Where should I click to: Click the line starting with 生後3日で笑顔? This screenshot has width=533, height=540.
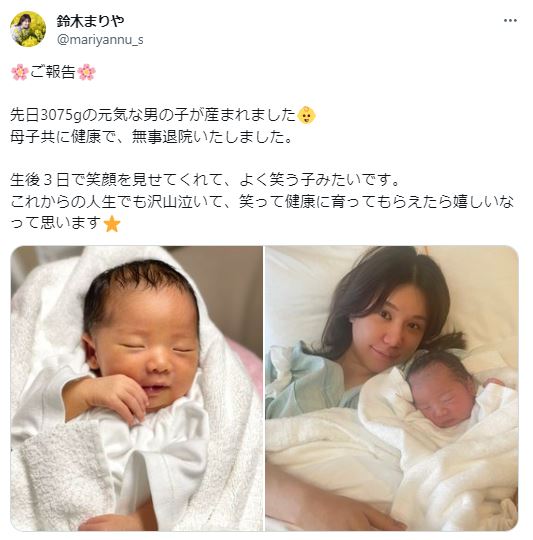(x=205, y=180)
